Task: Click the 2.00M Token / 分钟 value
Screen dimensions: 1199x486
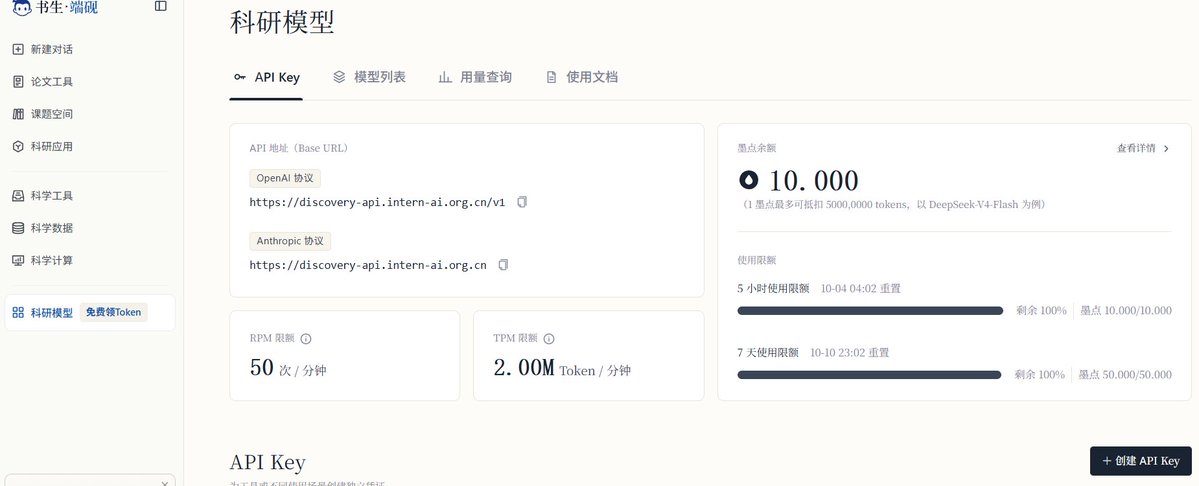Action: click(x=562, y=368)
